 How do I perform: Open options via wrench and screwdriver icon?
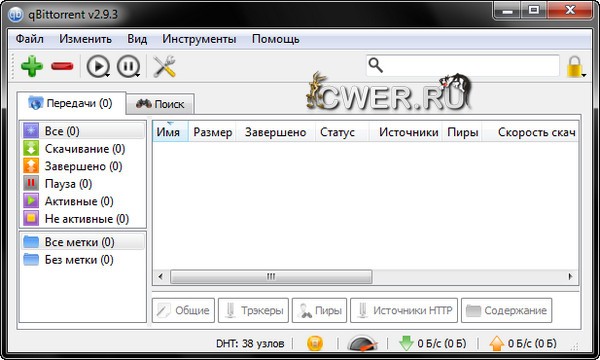(x=165, y=67)
